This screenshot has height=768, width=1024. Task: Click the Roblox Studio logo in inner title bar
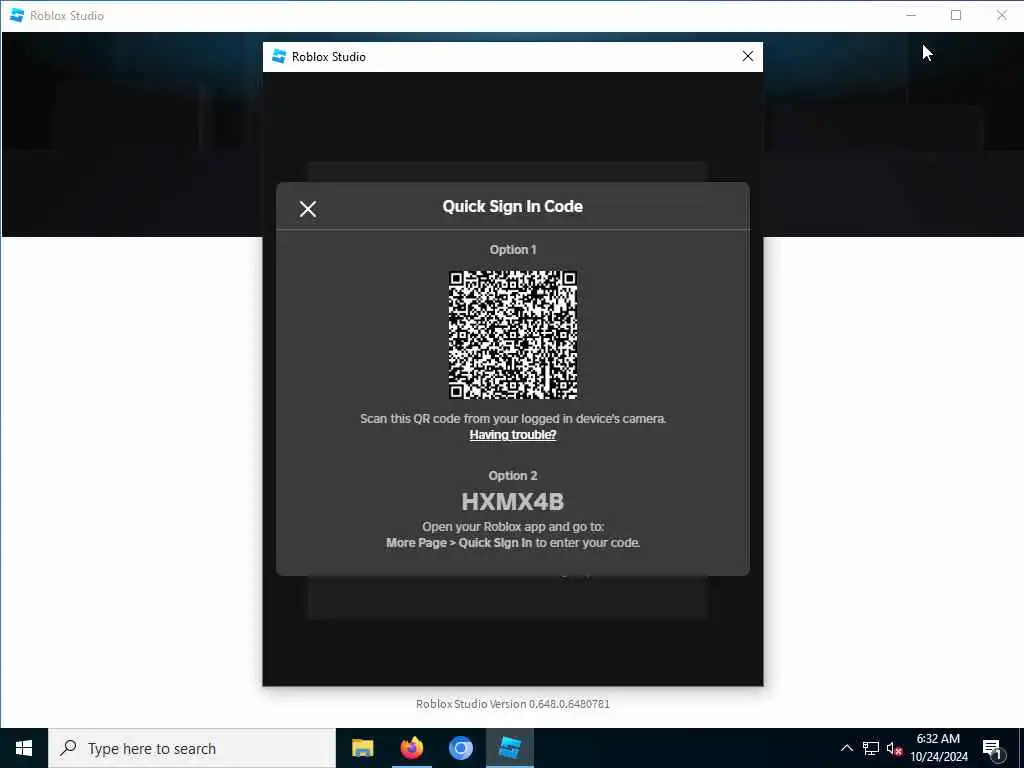pyautogui.click(x=279, y=57)
